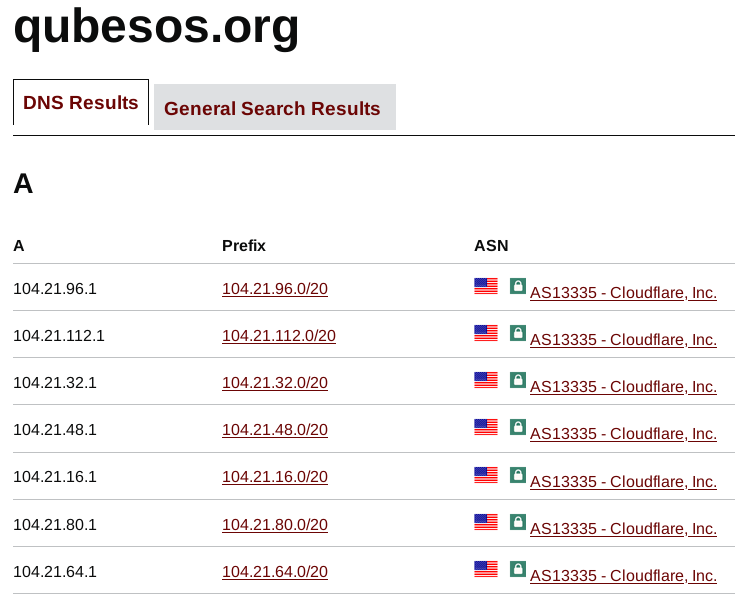Screen dimensions: 735x597
Task: Open prefix link 104.21.96.0/20
Action: click(275, 289)
